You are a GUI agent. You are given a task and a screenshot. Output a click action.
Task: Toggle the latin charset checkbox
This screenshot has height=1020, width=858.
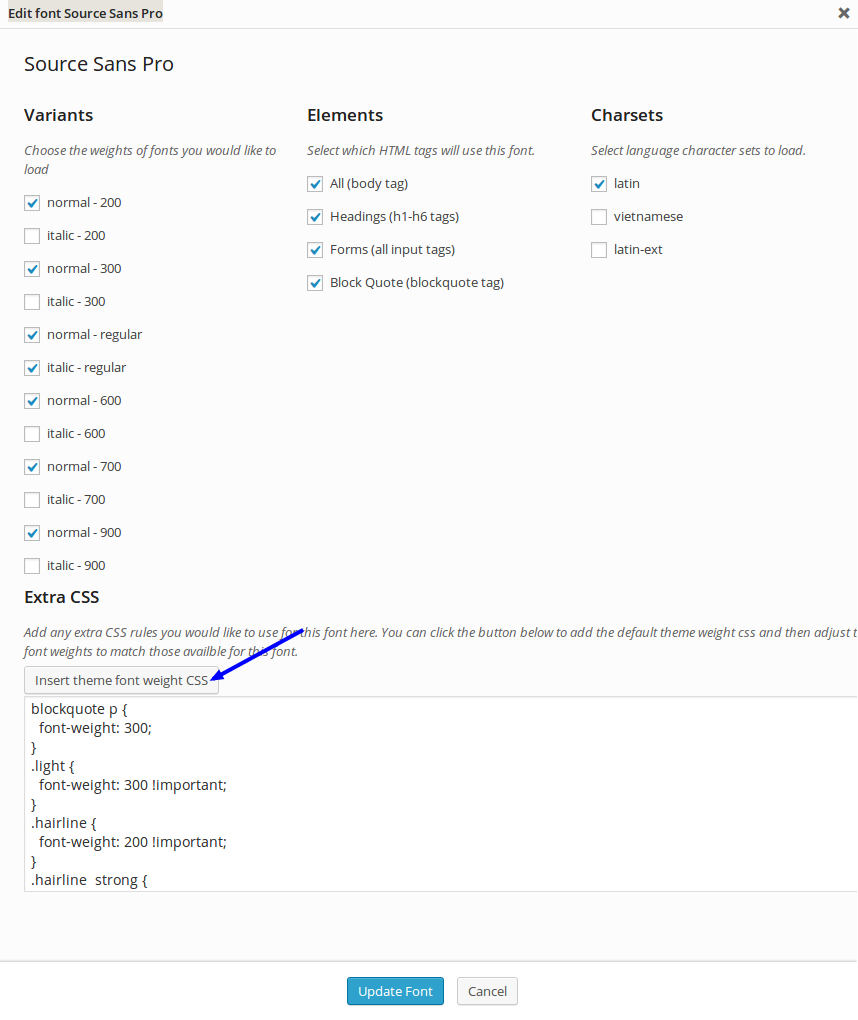click(x=599, y=184)
